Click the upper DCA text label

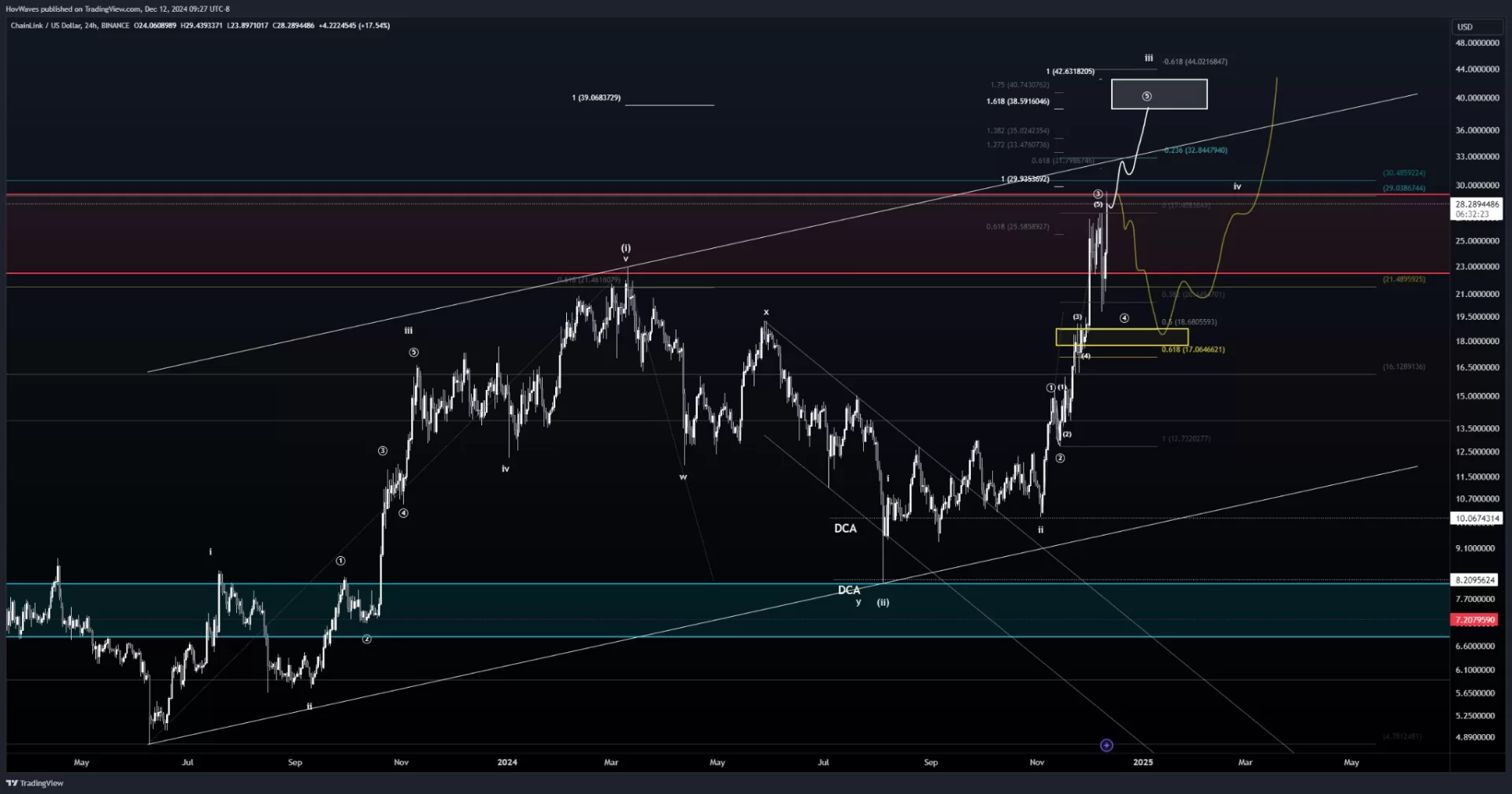tap(845, 528)
